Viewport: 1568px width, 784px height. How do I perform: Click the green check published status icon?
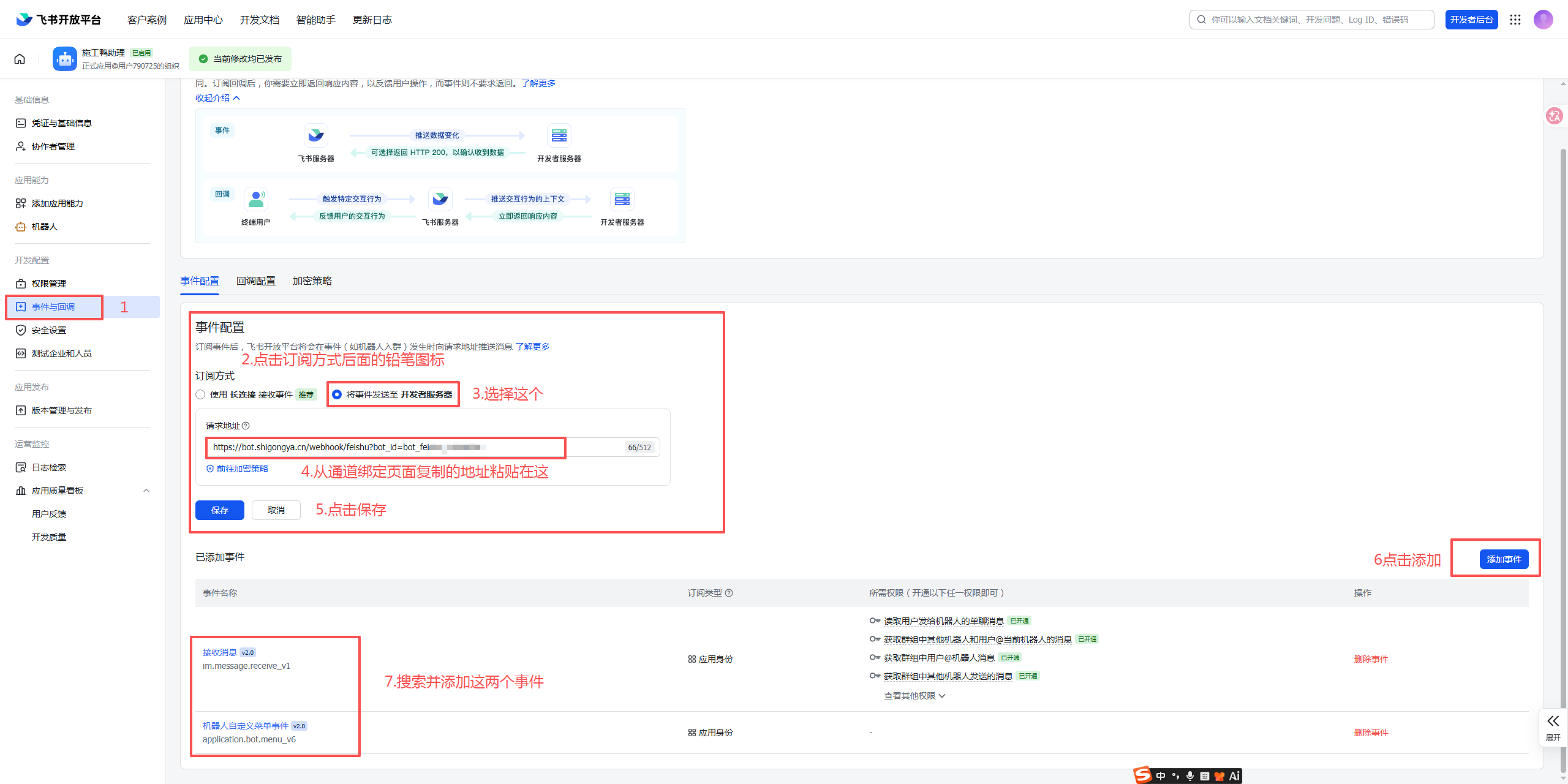pyautogui.click(x=203, y=59)
